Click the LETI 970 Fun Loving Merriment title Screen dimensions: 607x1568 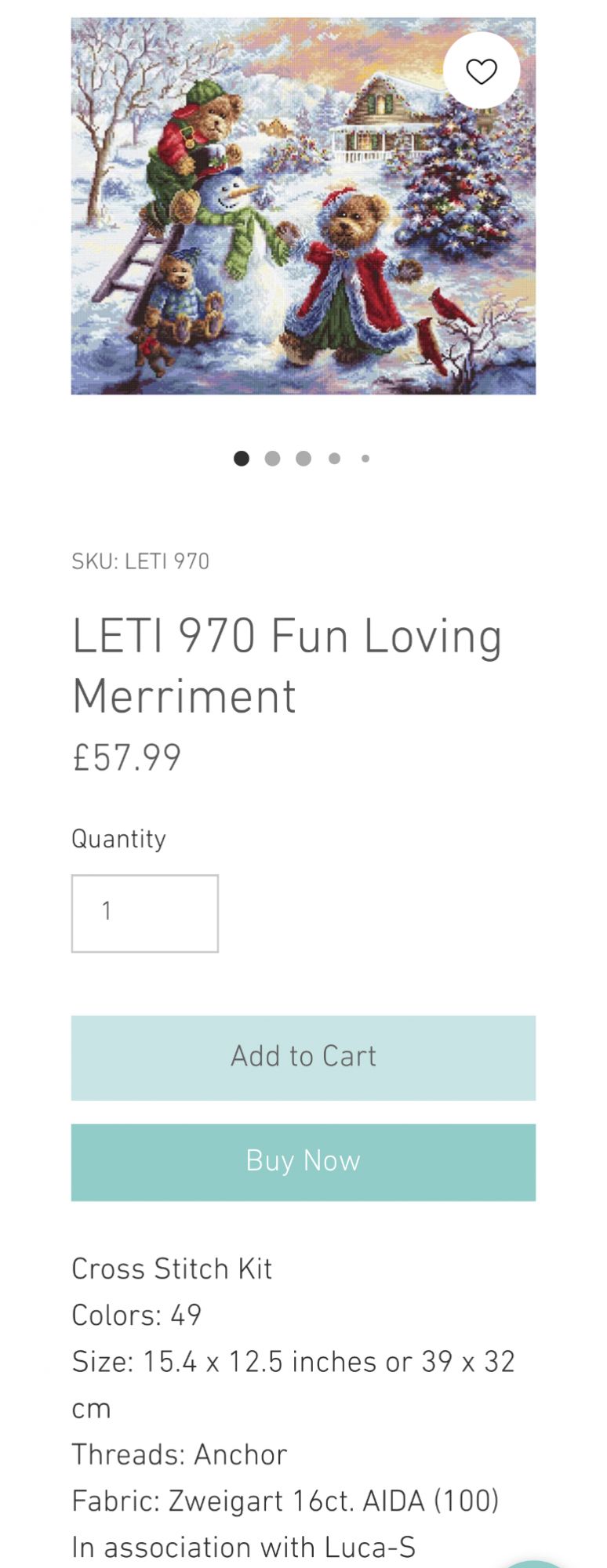[287, 666]
